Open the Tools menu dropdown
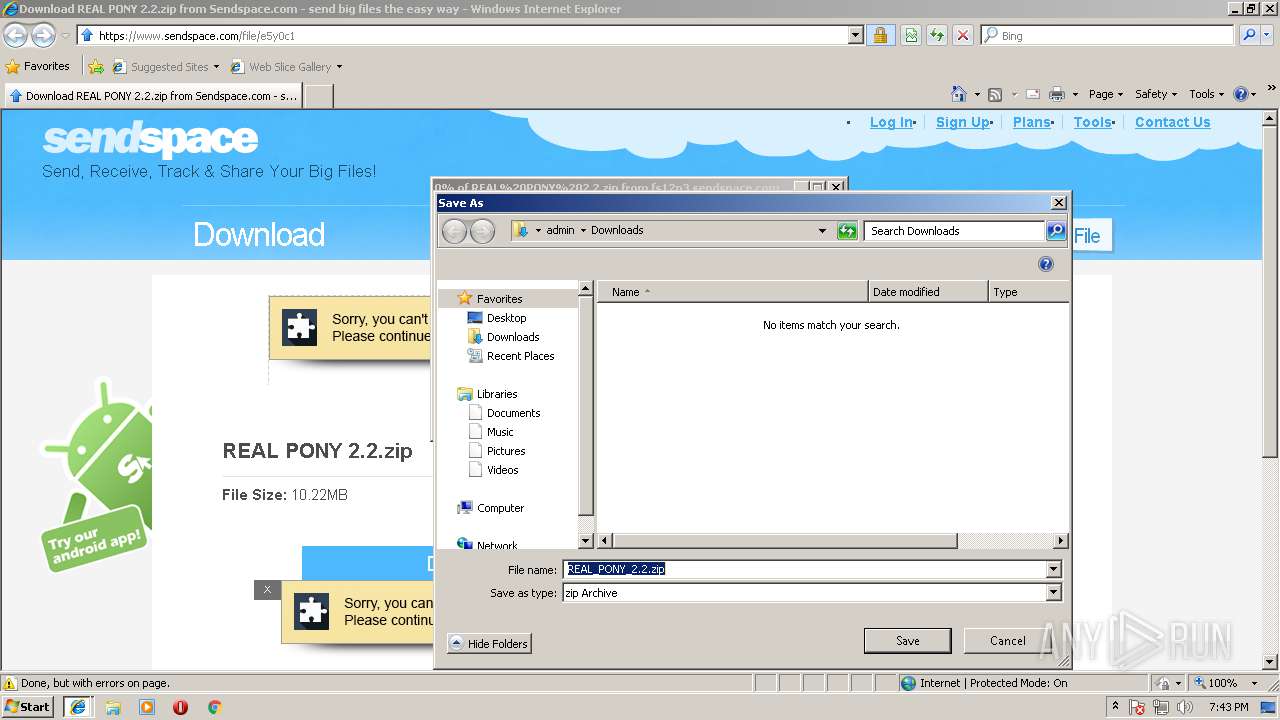1280x720 pixels. coord(1207,94)
